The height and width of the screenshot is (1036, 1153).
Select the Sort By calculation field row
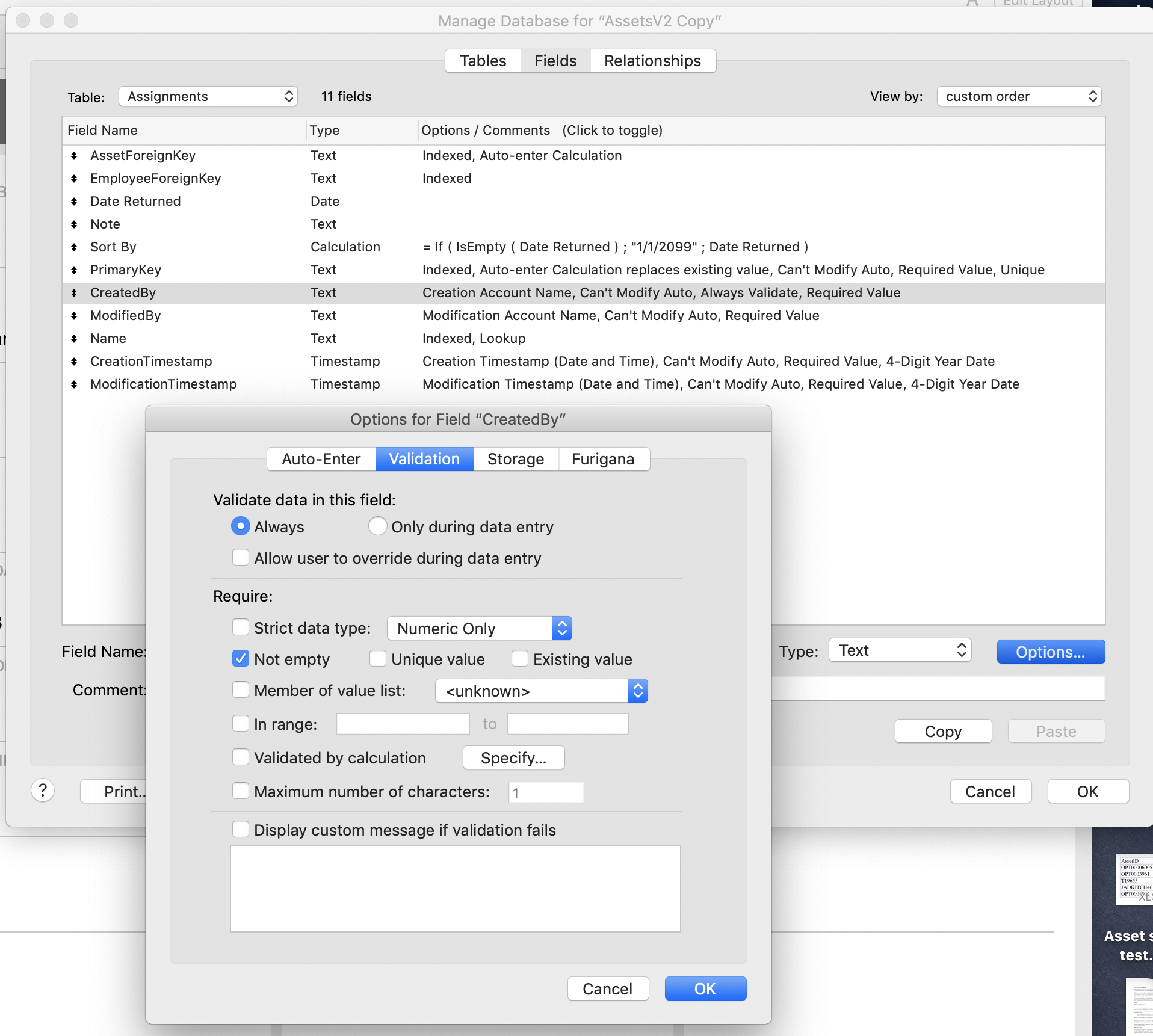click(584, 247)
